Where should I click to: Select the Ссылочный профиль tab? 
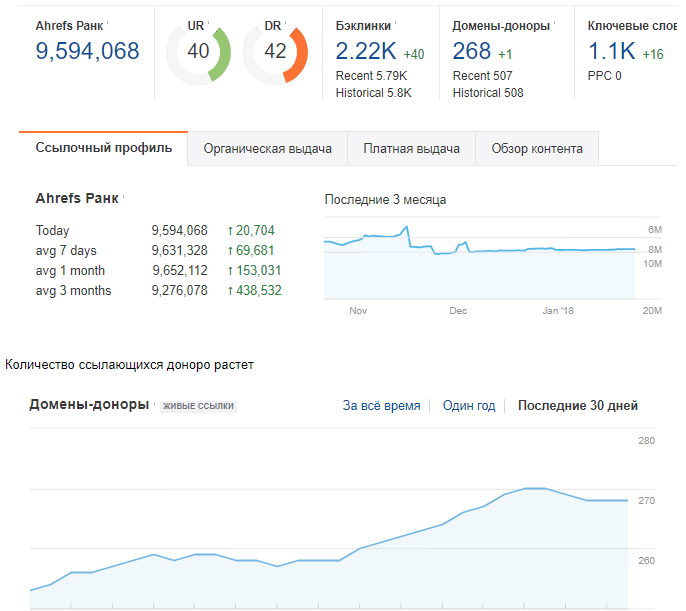(x=103, y=148)
